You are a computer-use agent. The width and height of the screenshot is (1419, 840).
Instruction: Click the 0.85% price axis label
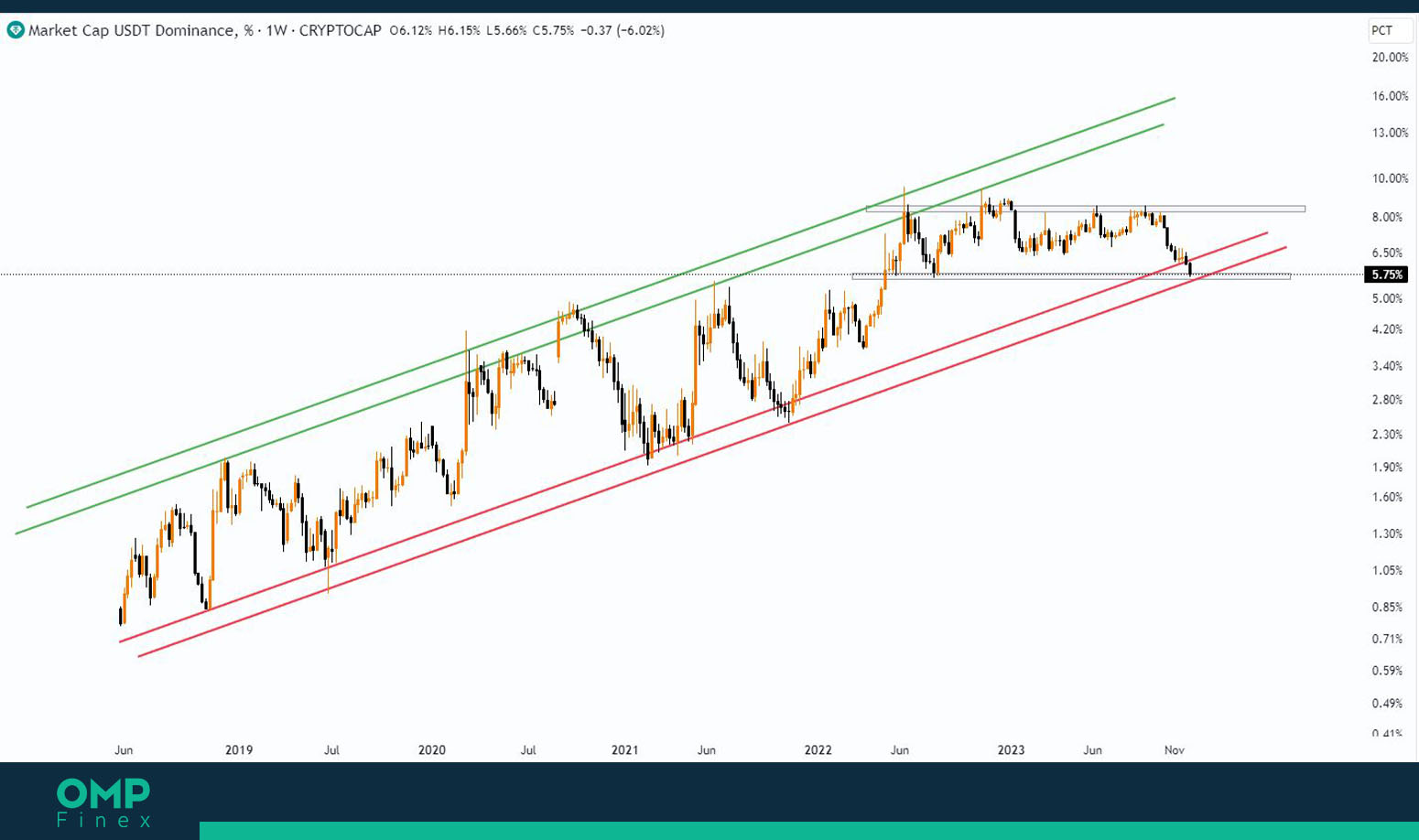coord(1387,608)
